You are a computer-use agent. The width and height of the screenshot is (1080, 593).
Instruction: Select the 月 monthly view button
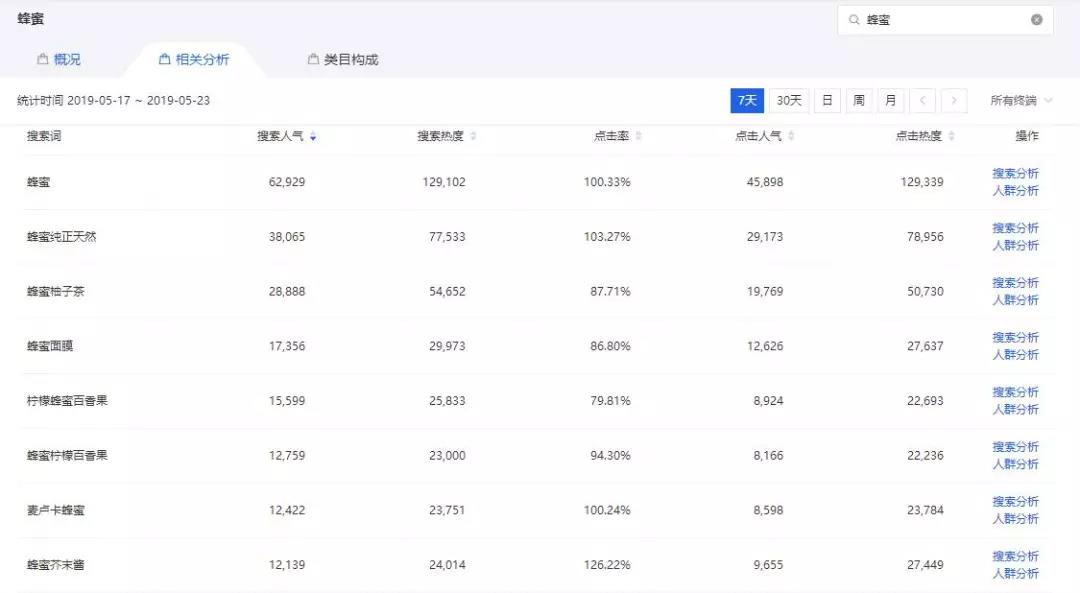coord(890,100)
